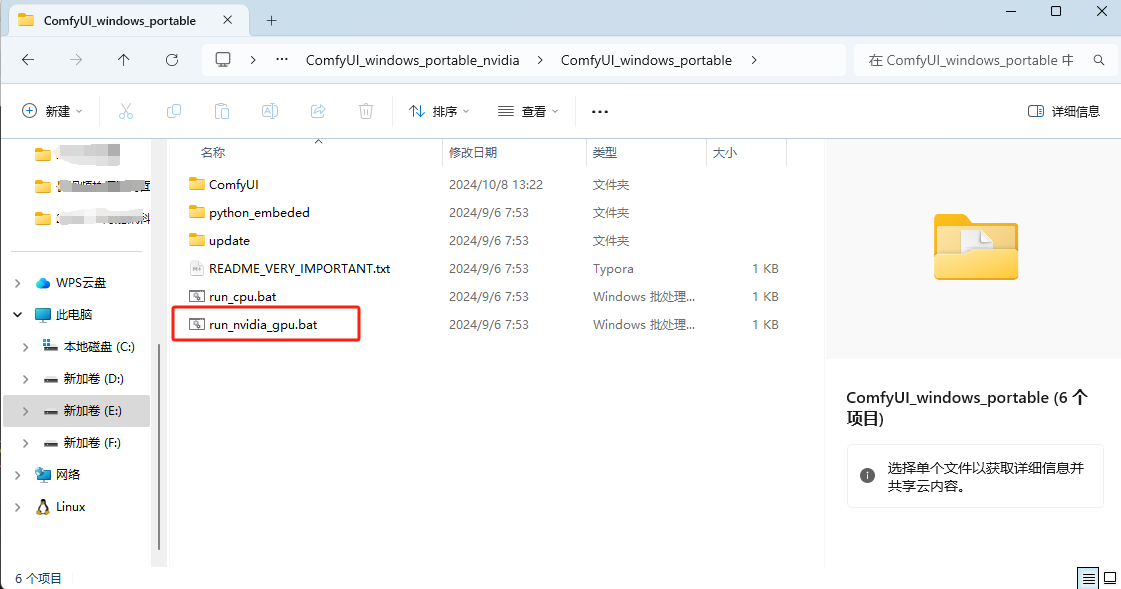Image resolution: width=1121 pixels, height=589 pixels.
Task: Open a new Explorer tab
Action: 271,20
